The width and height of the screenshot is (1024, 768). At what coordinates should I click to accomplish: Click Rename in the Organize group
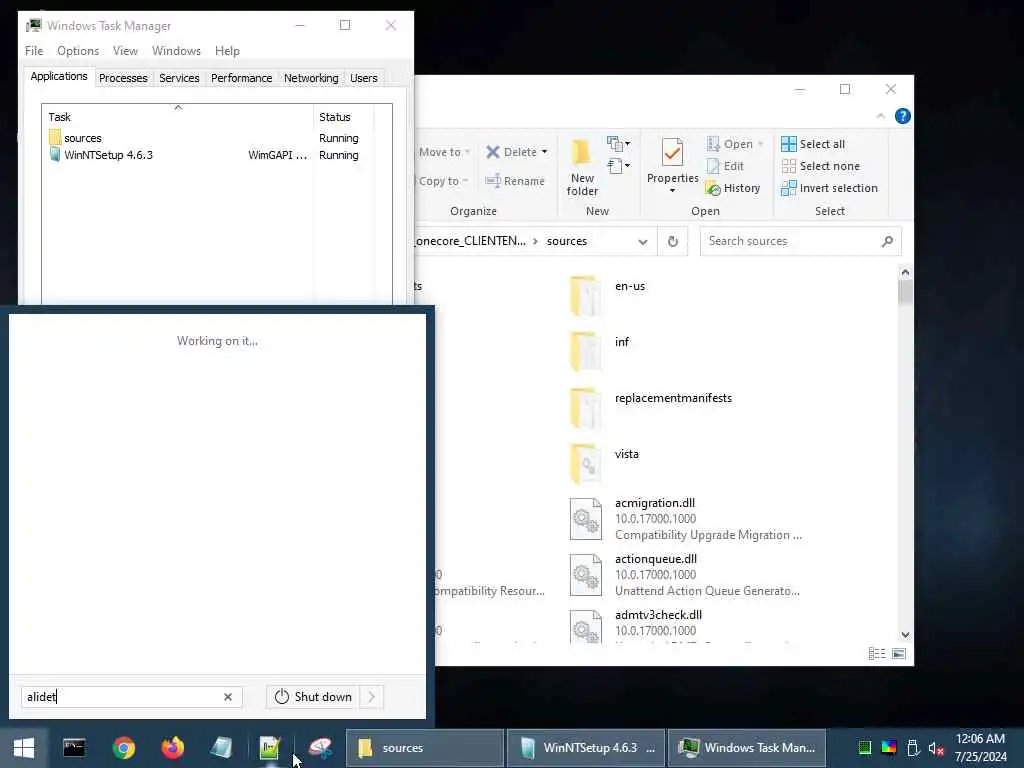[515, 181]
